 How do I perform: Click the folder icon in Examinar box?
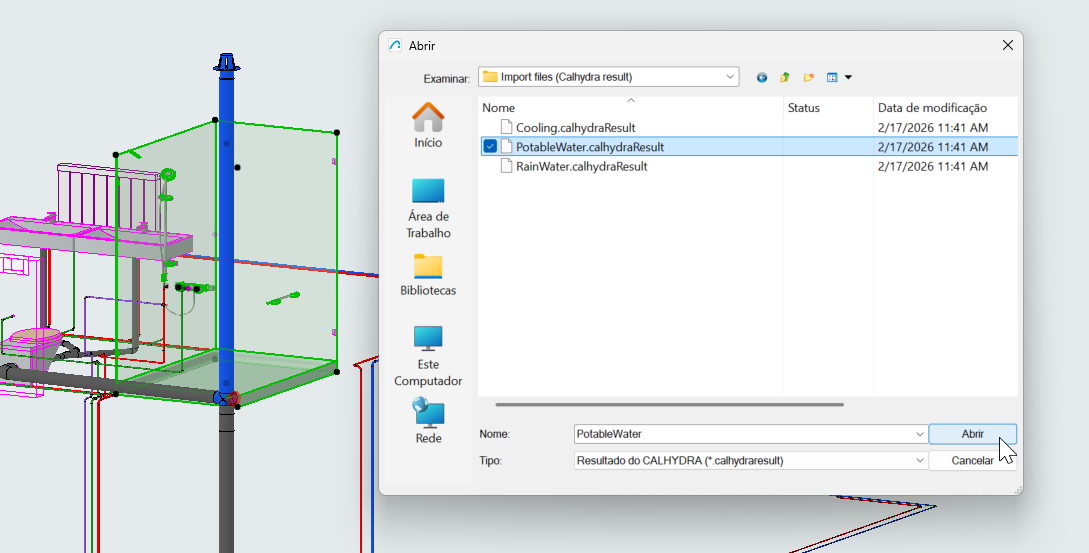pyautogui.click(x=490, y=77)
